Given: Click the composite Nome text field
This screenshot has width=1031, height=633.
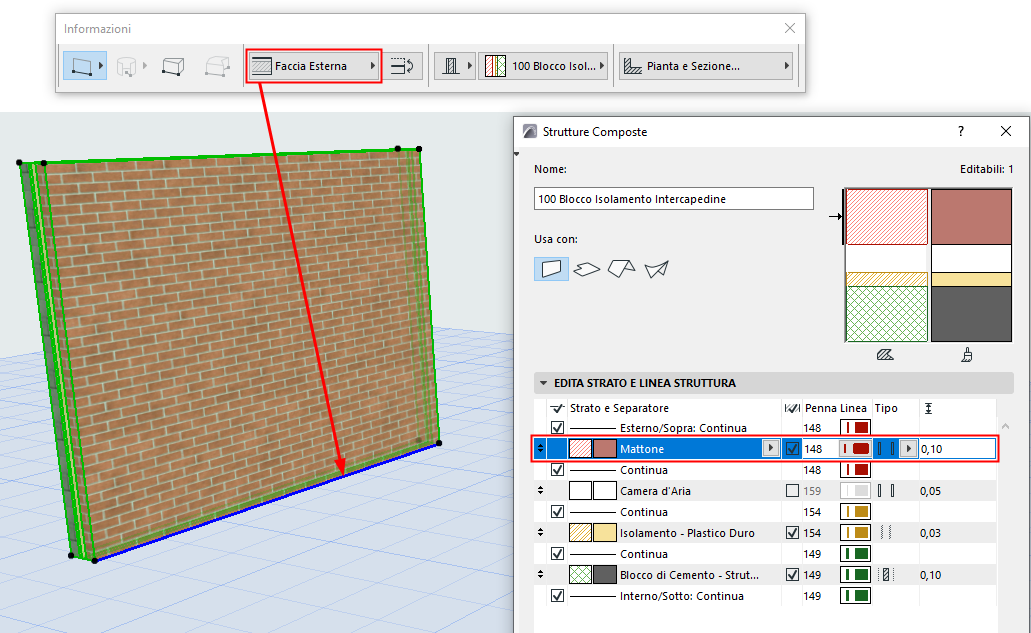Looking at the screenshot, I should point(673,199).
